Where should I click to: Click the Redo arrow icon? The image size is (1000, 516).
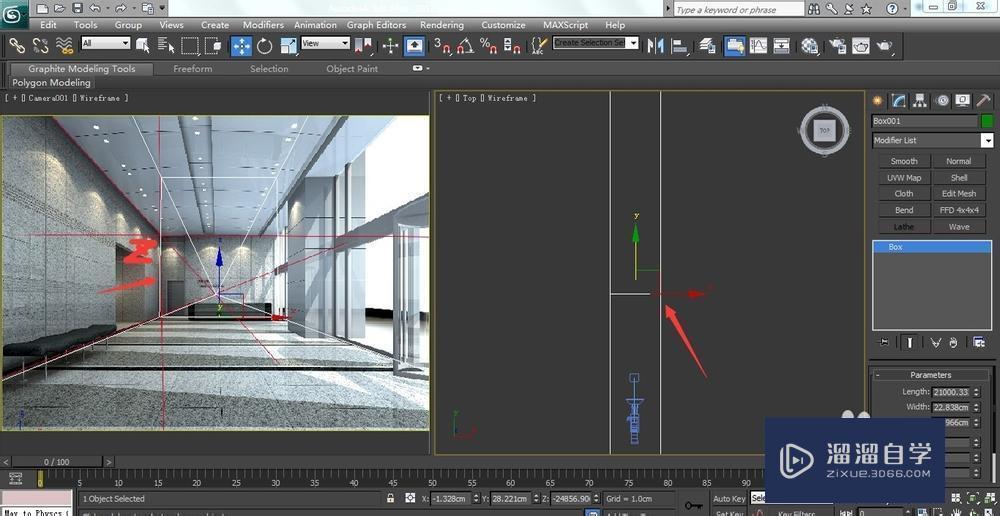click(x=121, y=8)
